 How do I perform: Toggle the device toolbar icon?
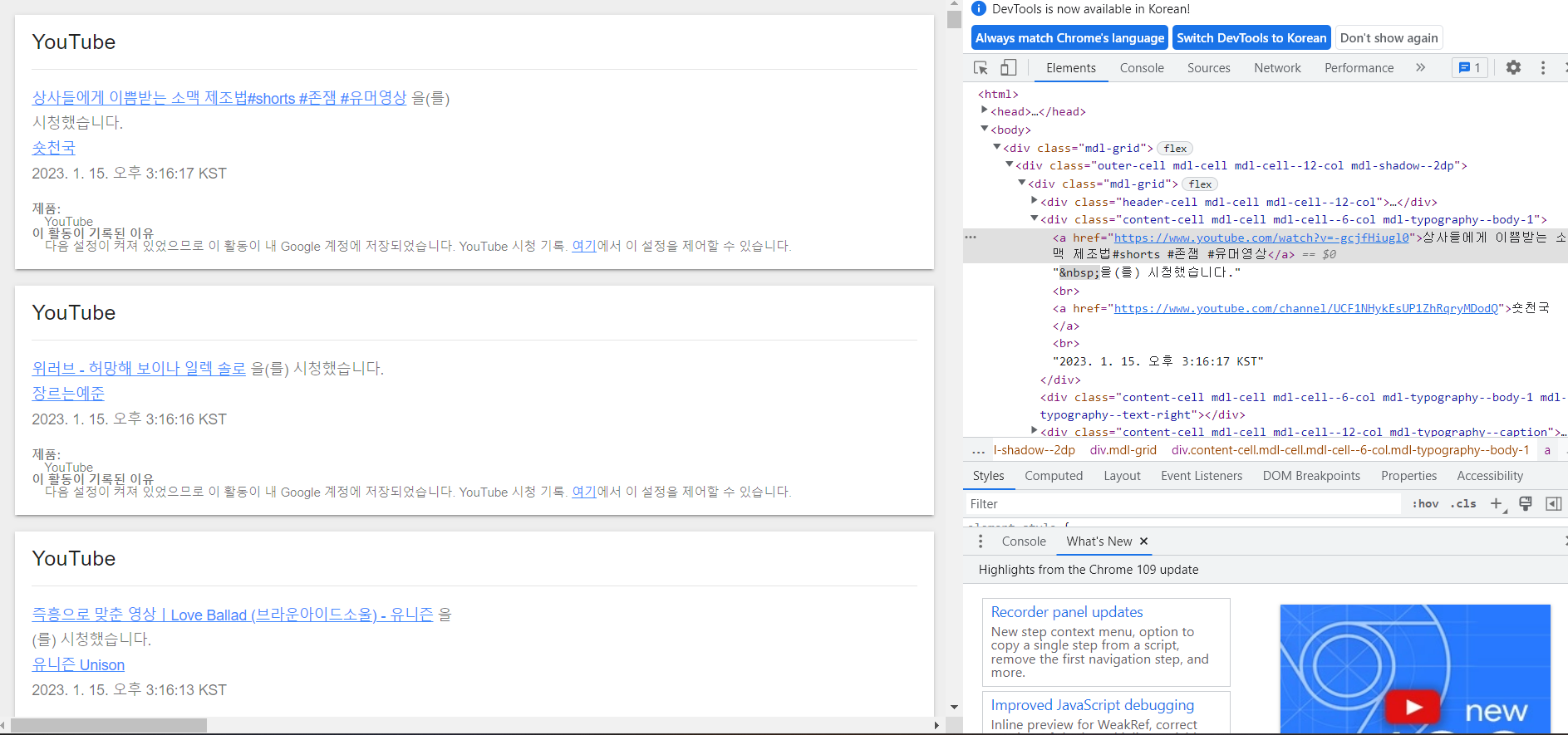click(x=1008, y=68)
